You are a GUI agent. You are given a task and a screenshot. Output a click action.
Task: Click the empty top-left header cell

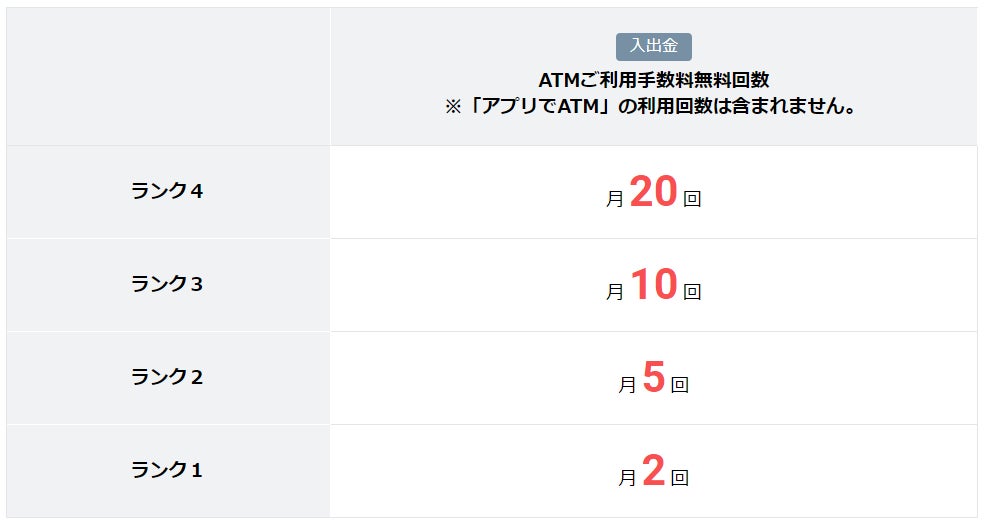point(168,77)
